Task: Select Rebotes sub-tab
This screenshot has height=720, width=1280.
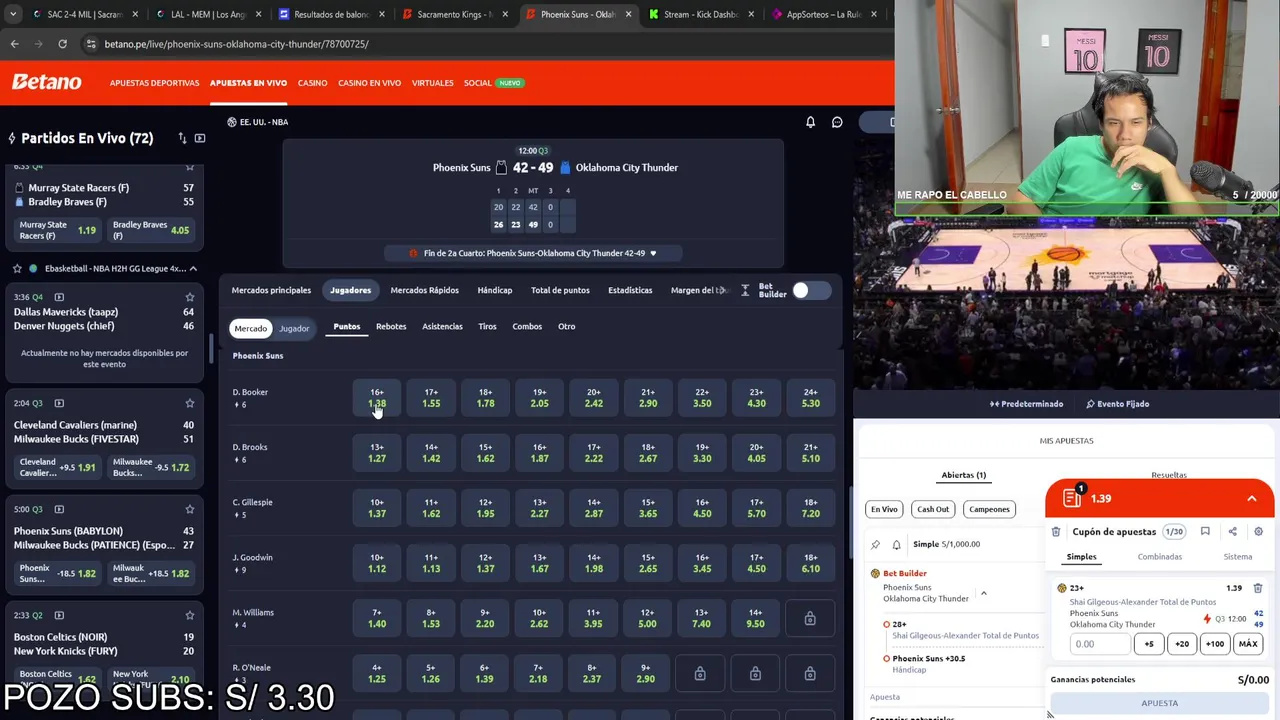Action: coord(391,326)
